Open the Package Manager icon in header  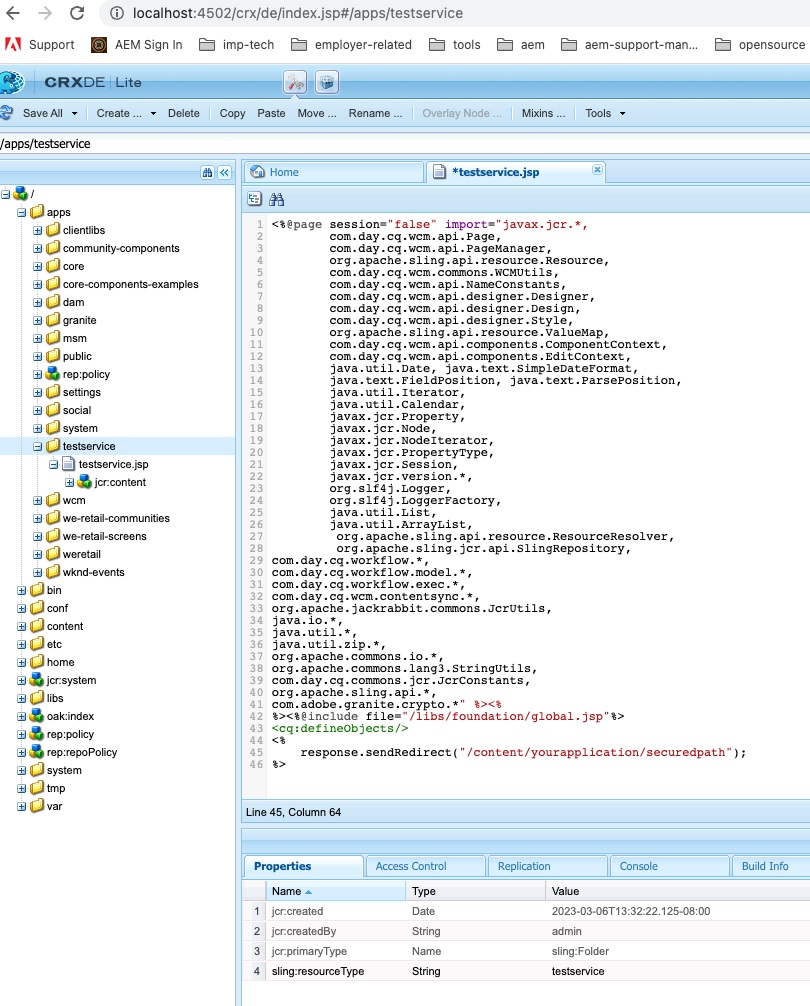tap(326, 82)
